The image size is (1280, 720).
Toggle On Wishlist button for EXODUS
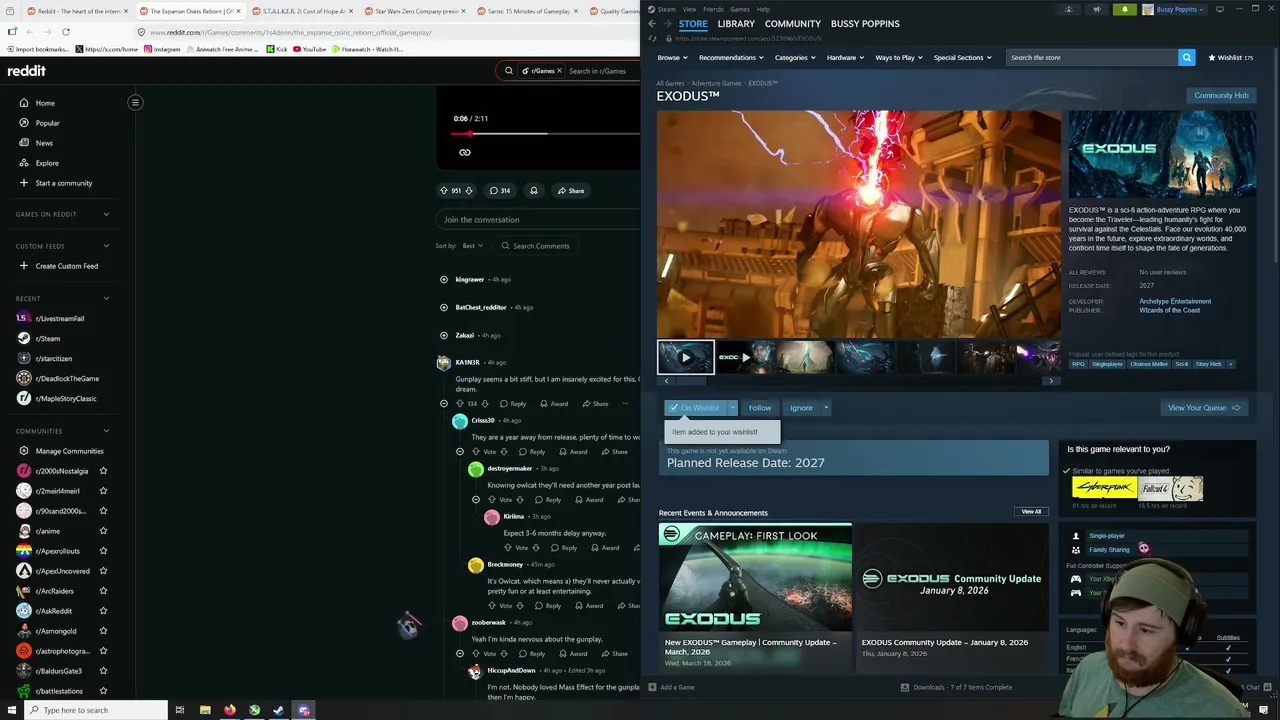coord(695,408)
